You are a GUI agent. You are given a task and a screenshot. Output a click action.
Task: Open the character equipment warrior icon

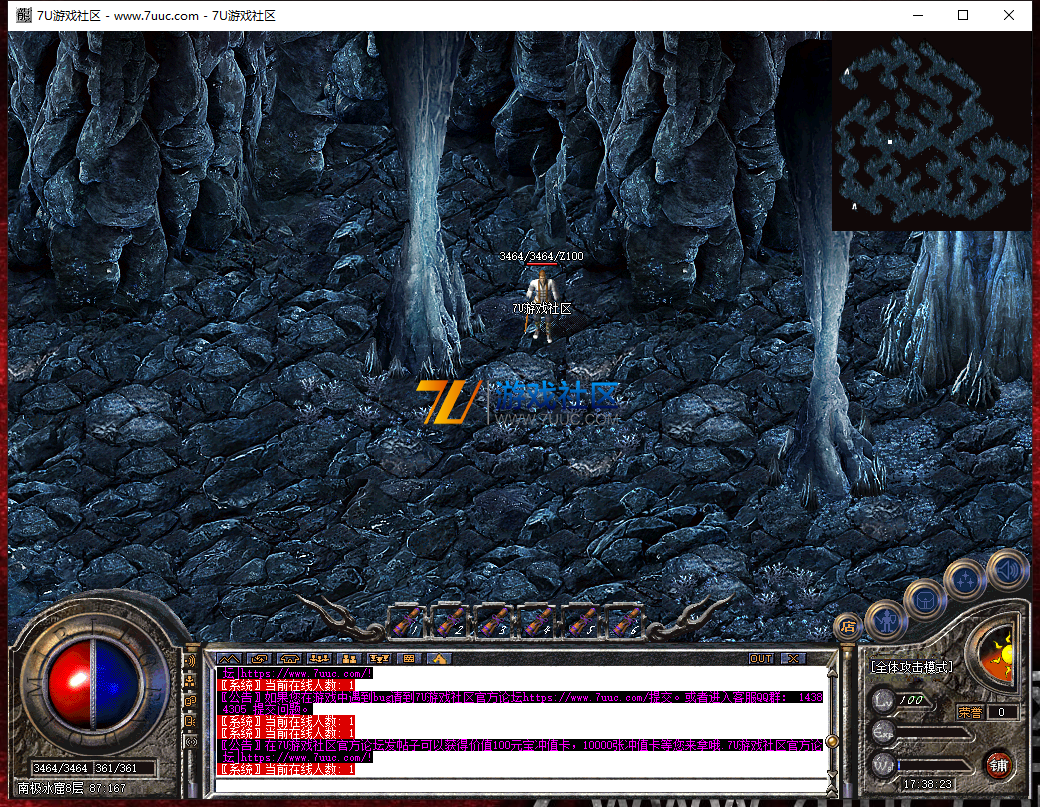tap(887, 620)
